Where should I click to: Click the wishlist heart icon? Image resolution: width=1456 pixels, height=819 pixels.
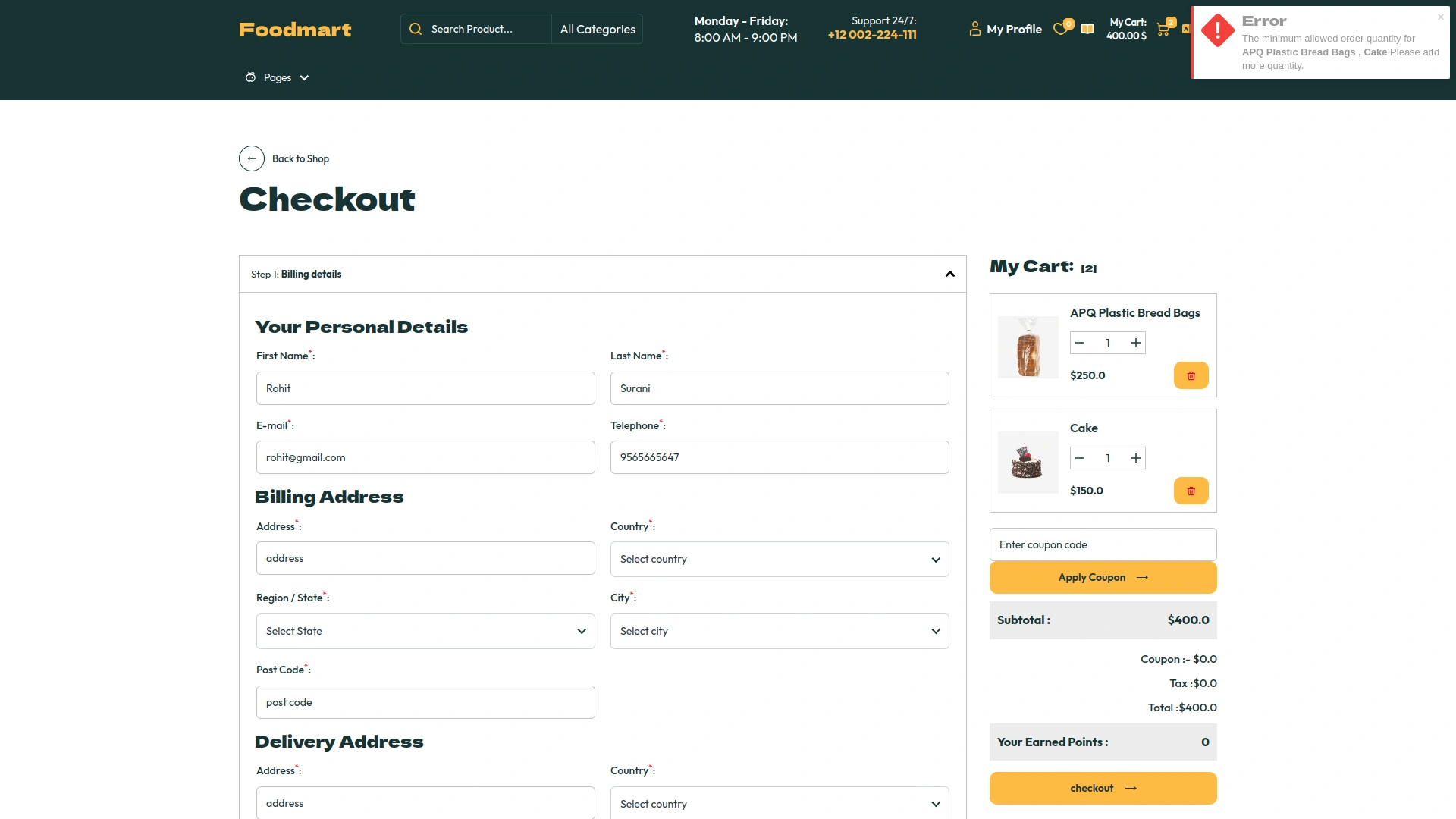[1061, 29]
